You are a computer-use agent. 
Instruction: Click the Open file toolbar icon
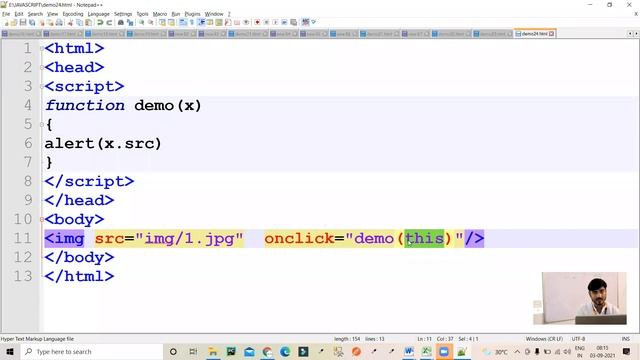pos(14,22)
